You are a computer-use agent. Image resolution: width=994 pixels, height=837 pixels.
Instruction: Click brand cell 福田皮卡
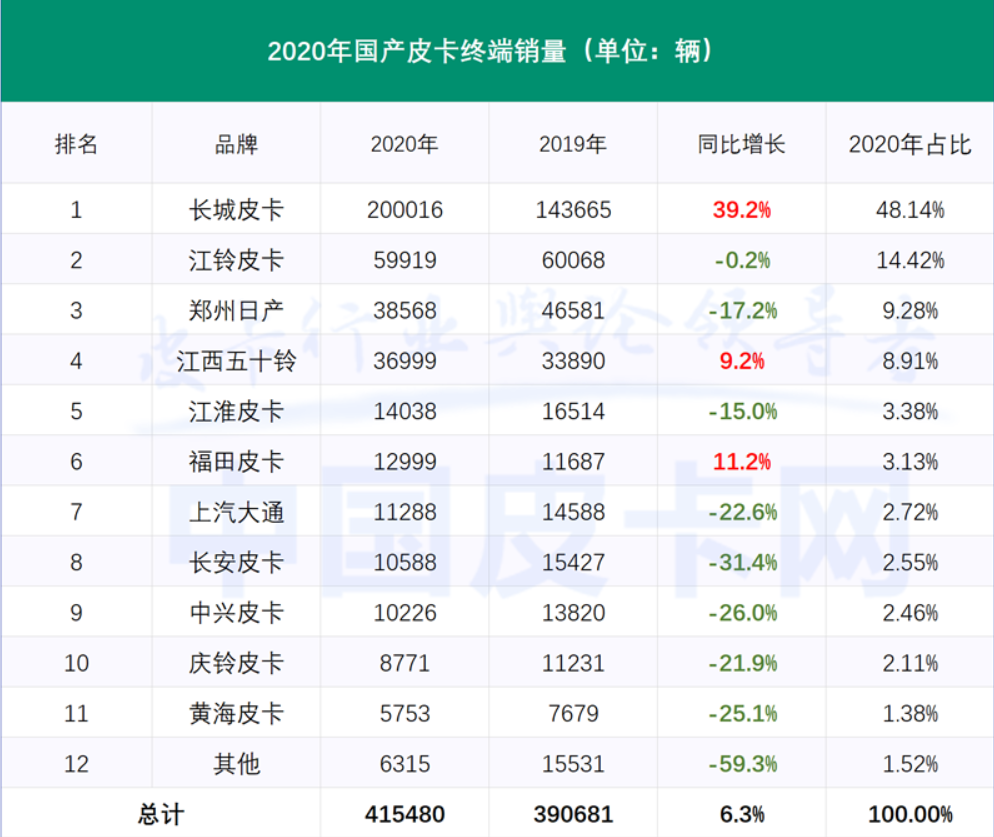tap(236, 462)
